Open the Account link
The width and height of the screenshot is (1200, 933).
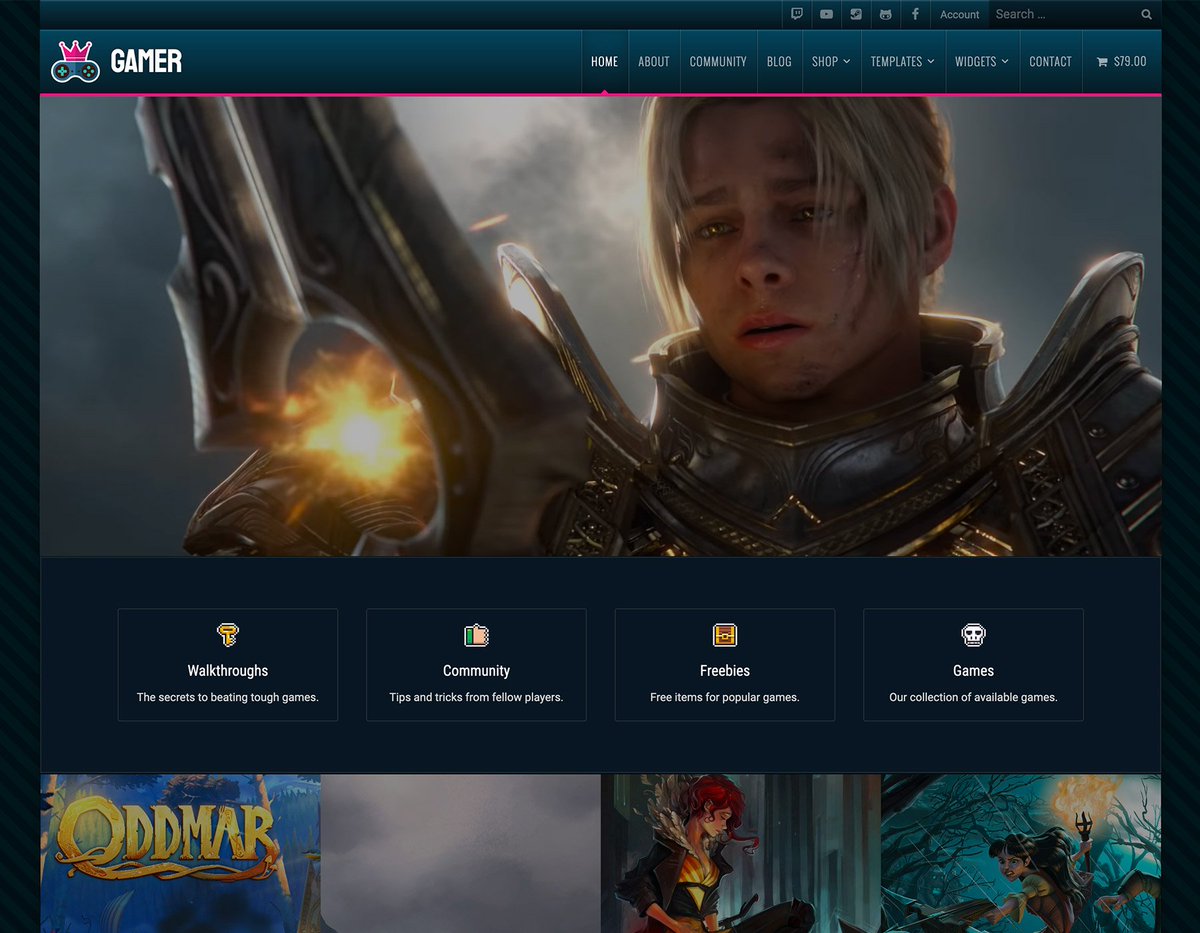[x=960, y=14]
